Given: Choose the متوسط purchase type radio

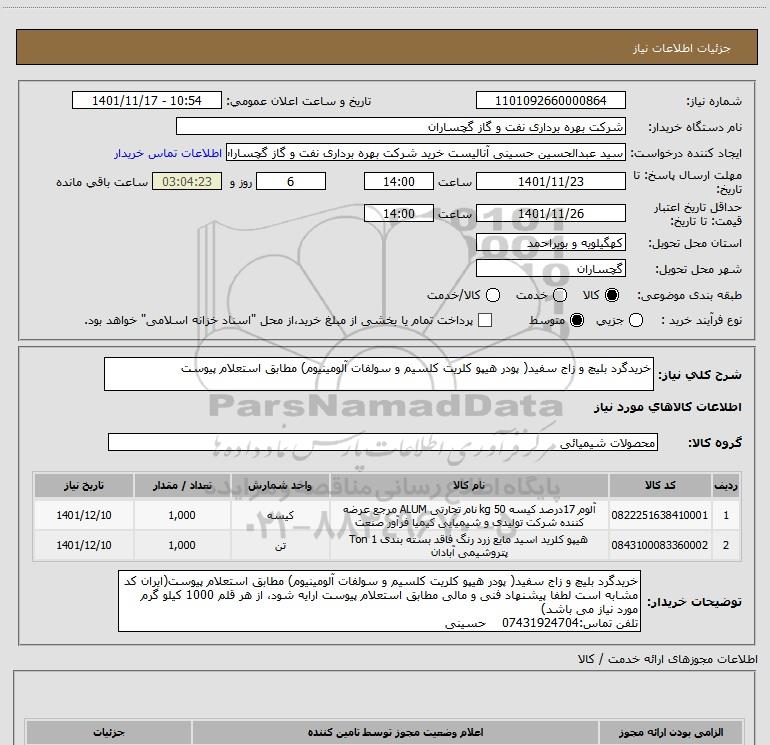Looking at the screenshot, I should pos(577,320).
